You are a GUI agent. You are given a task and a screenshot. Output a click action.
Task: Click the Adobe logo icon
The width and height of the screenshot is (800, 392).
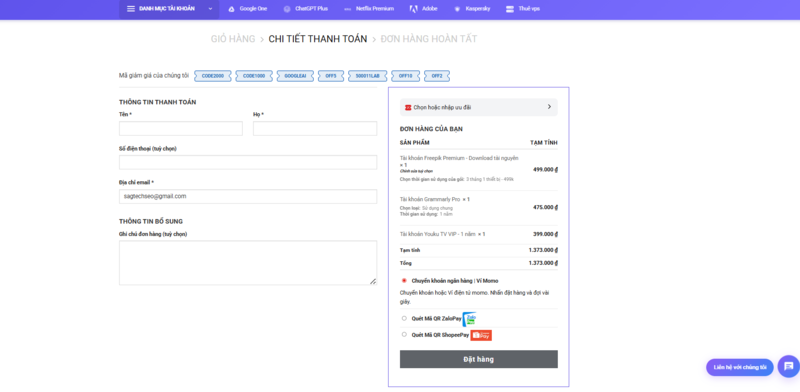tap(413, 9)
